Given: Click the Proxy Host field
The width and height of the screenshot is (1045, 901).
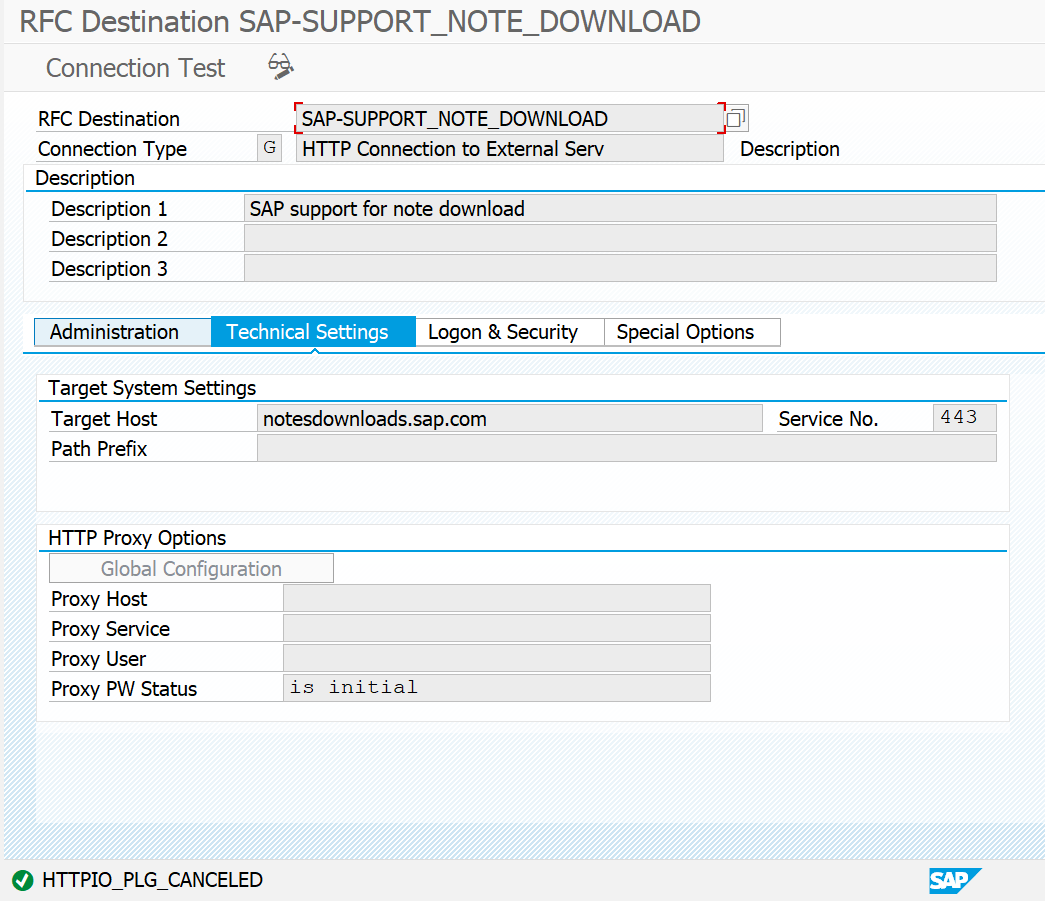Looking at the screenshot, I should [497, 598].
